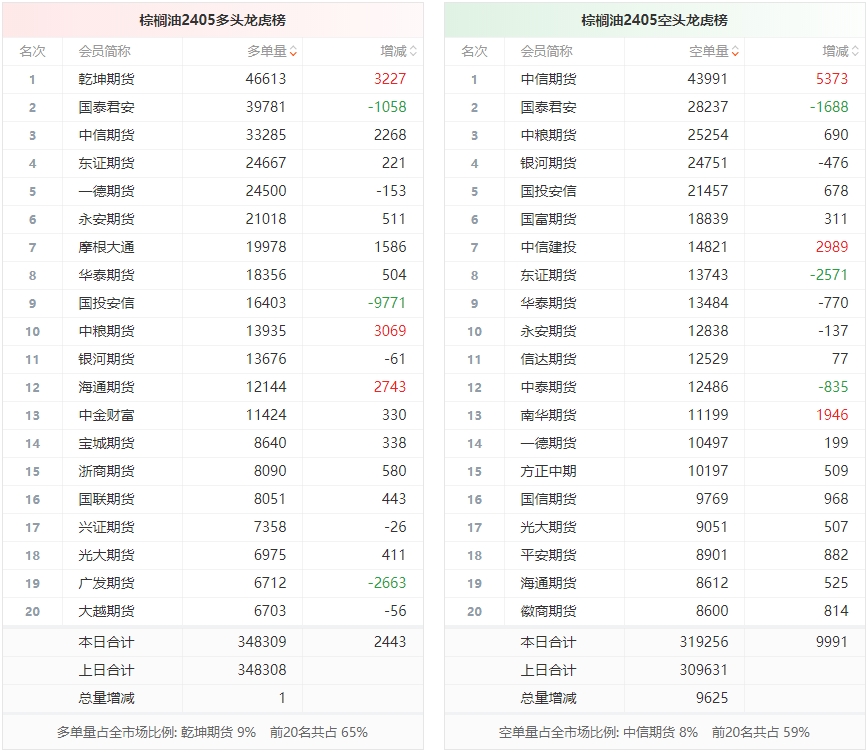Screen dimensions: 868x752
Task: Click 广发期货 change value -2663
Action: click(x=387, y=583)
